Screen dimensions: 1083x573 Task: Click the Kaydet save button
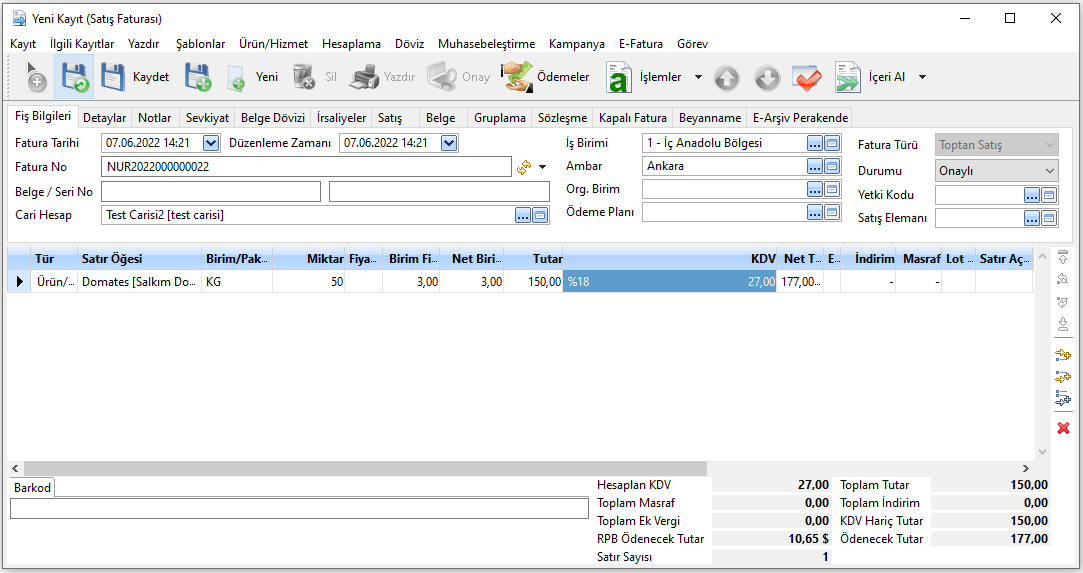[x=135, y=77]
